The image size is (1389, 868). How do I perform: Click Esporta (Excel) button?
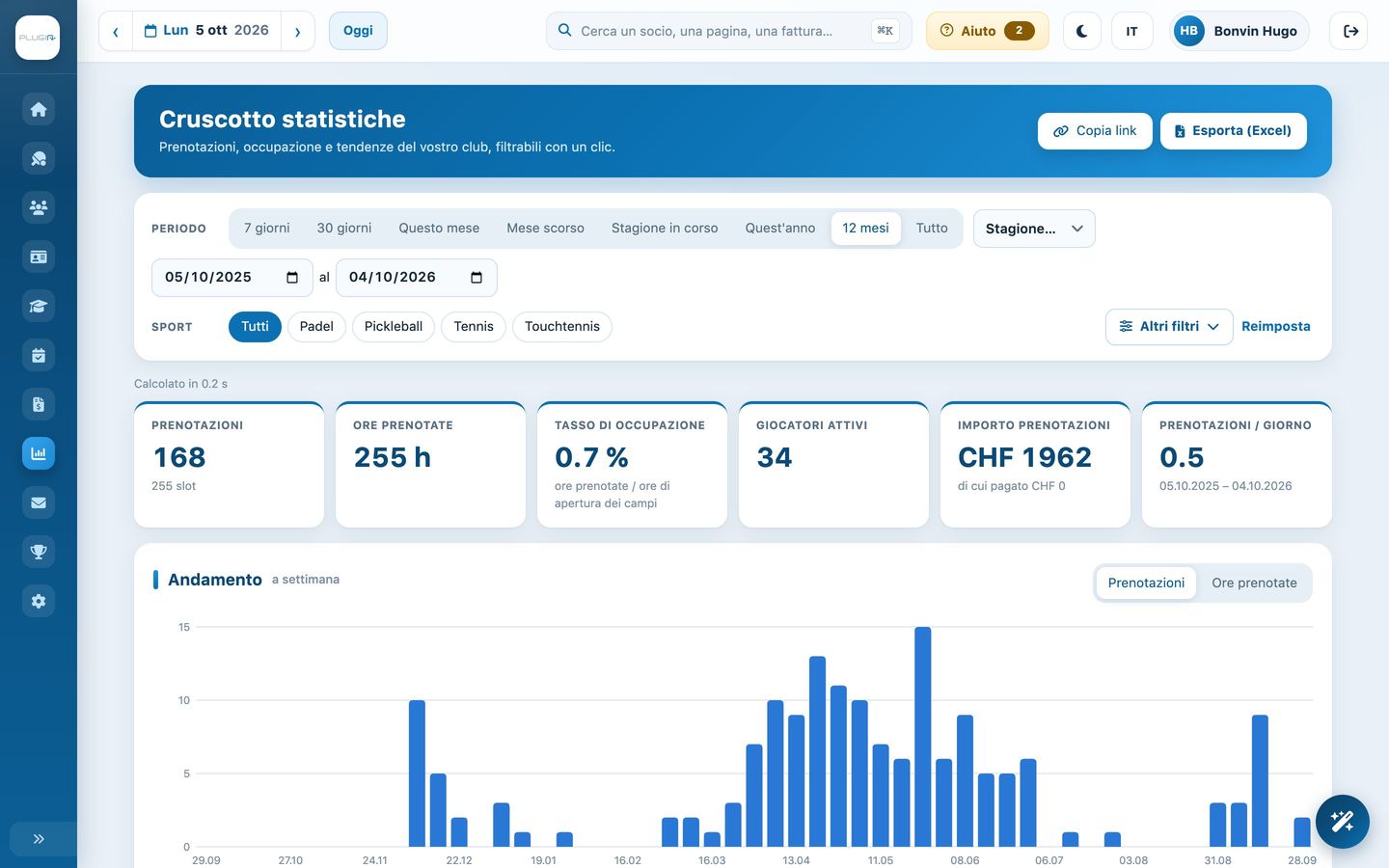[1233, 131]
